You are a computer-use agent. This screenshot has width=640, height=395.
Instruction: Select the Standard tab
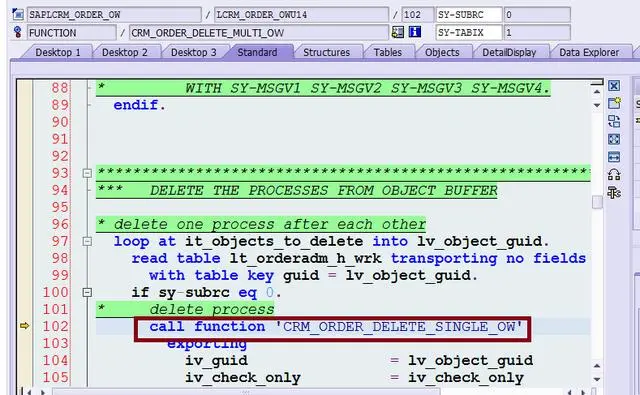tap(257, 52)
